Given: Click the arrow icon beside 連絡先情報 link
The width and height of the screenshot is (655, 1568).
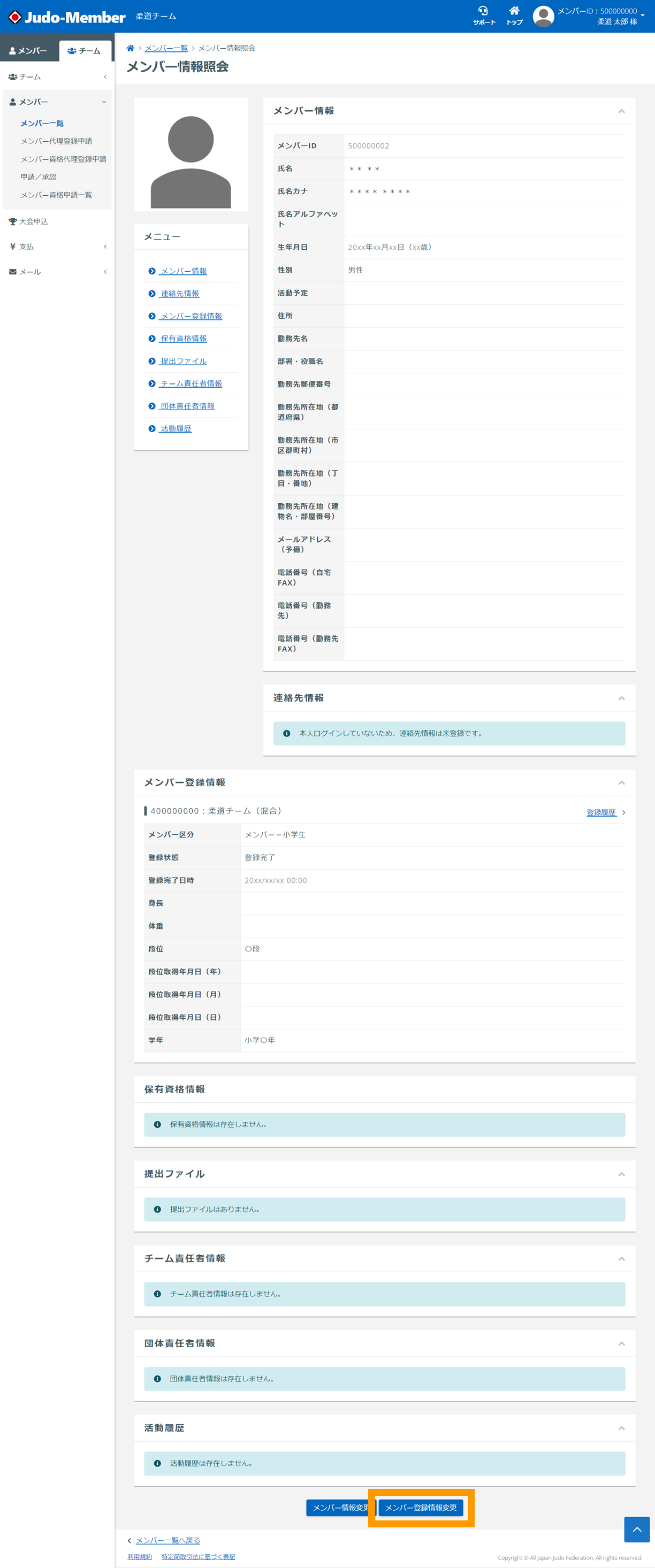Looking at the screenshot, I should pyautogui.click(x=152, y=294).
